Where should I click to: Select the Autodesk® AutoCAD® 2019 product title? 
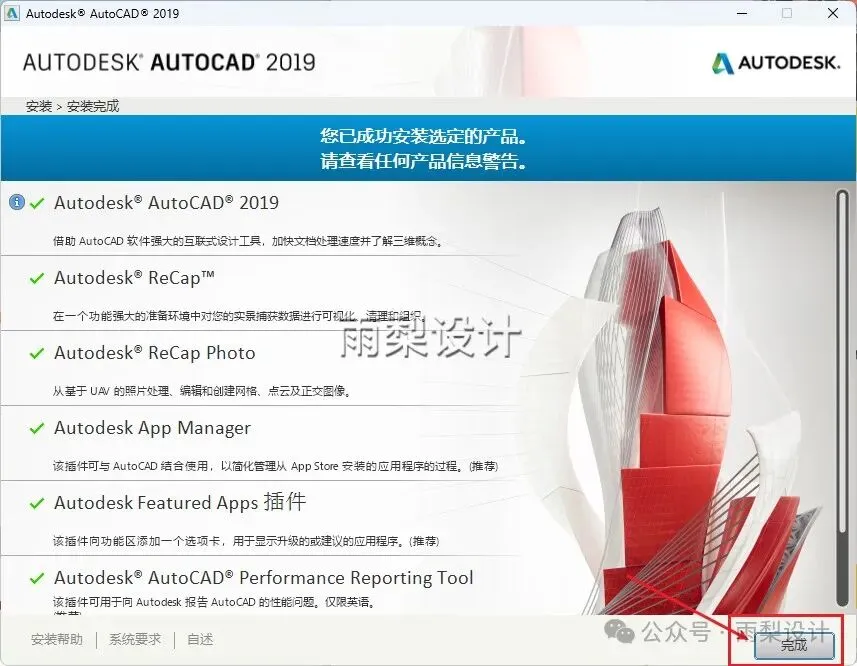[166, 203]
